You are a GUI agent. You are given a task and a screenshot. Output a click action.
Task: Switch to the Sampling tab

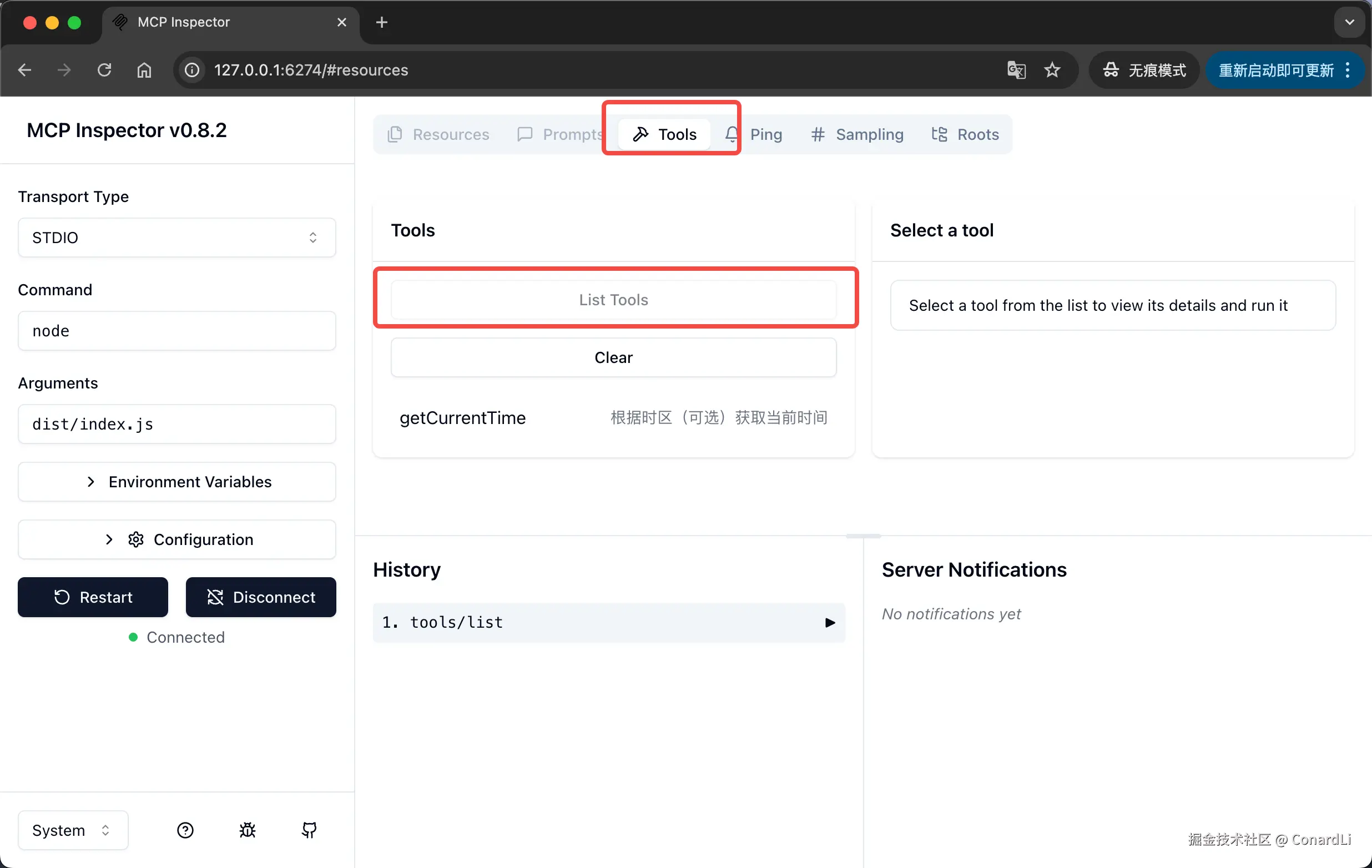(857, 134)
